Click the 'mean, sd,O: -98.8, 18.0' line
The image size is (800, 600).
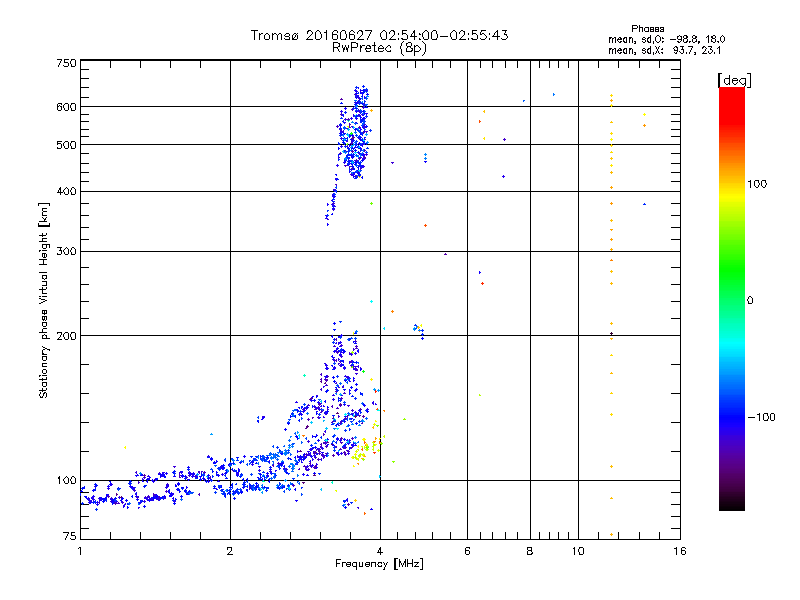click(x=666, y=39)
